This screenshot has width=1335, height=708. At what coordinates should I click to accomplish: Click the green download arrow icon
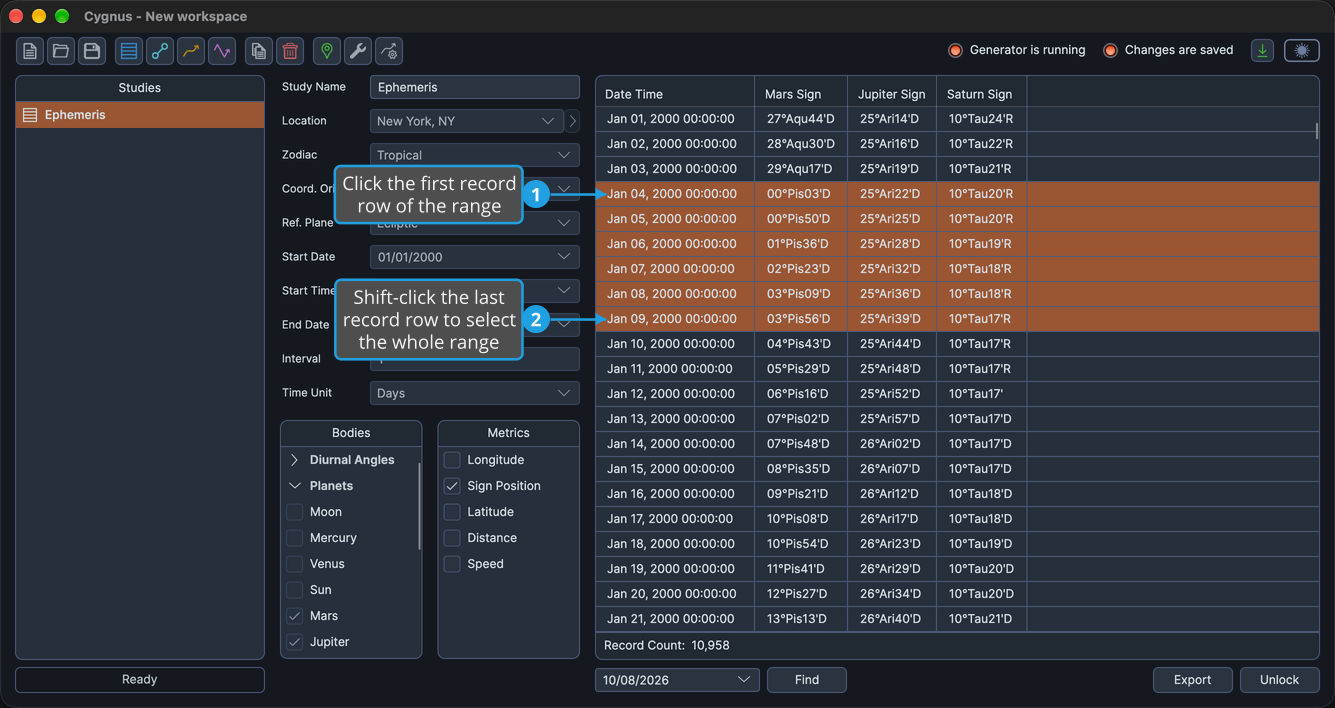click(x=1263, y=50)
